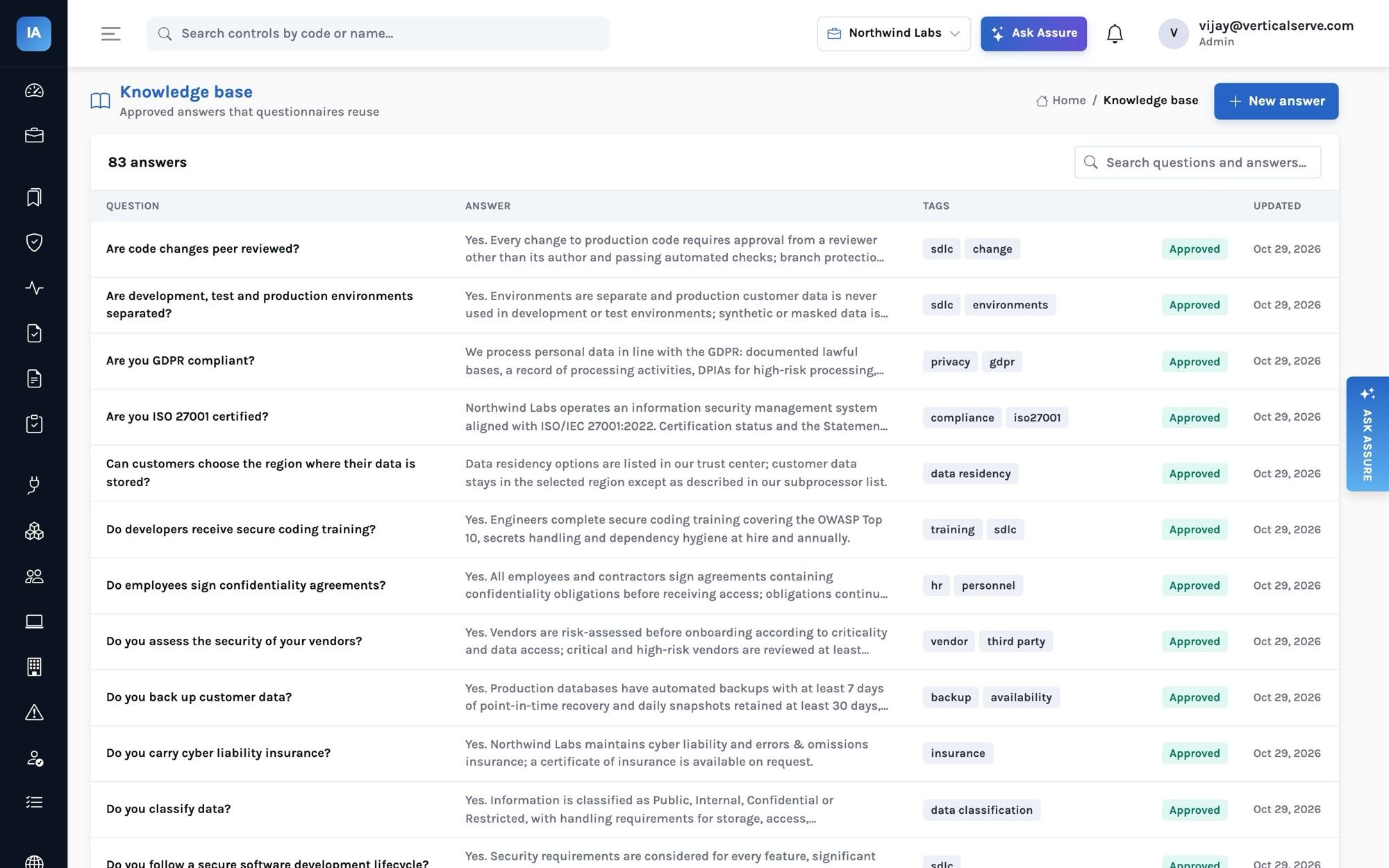1389x868 pixels.
Task: Expand the Northwind Labs workspace dropdown
Action: [894, 33]
